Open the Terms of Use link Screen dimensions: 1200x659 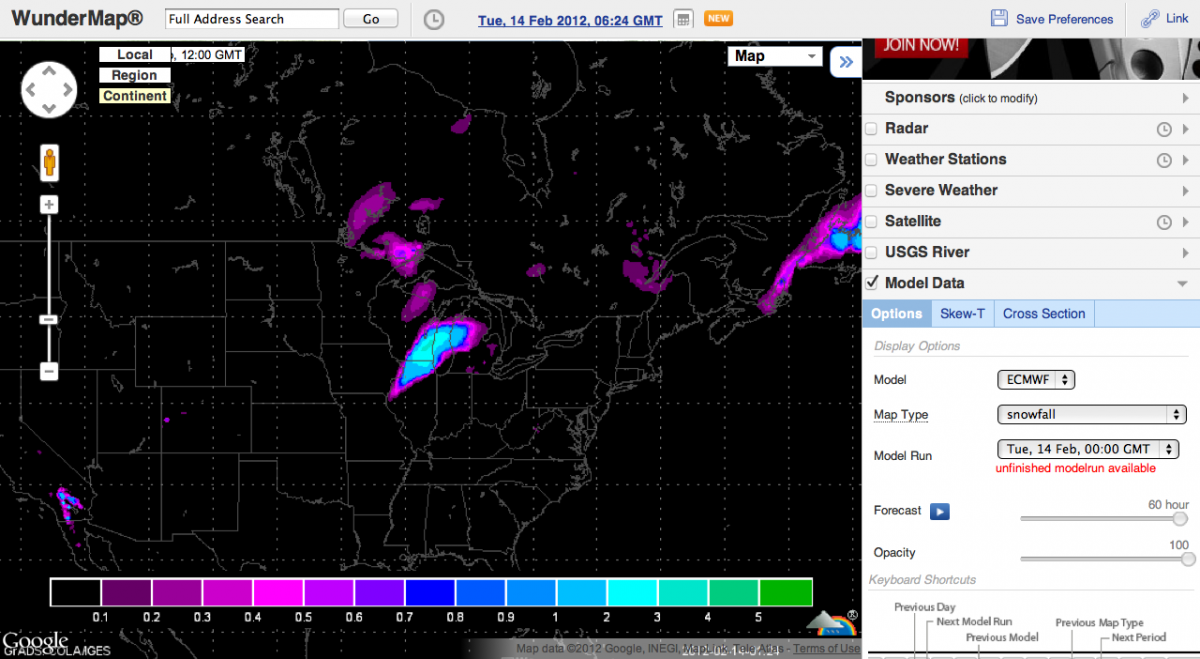coord(826,649)
